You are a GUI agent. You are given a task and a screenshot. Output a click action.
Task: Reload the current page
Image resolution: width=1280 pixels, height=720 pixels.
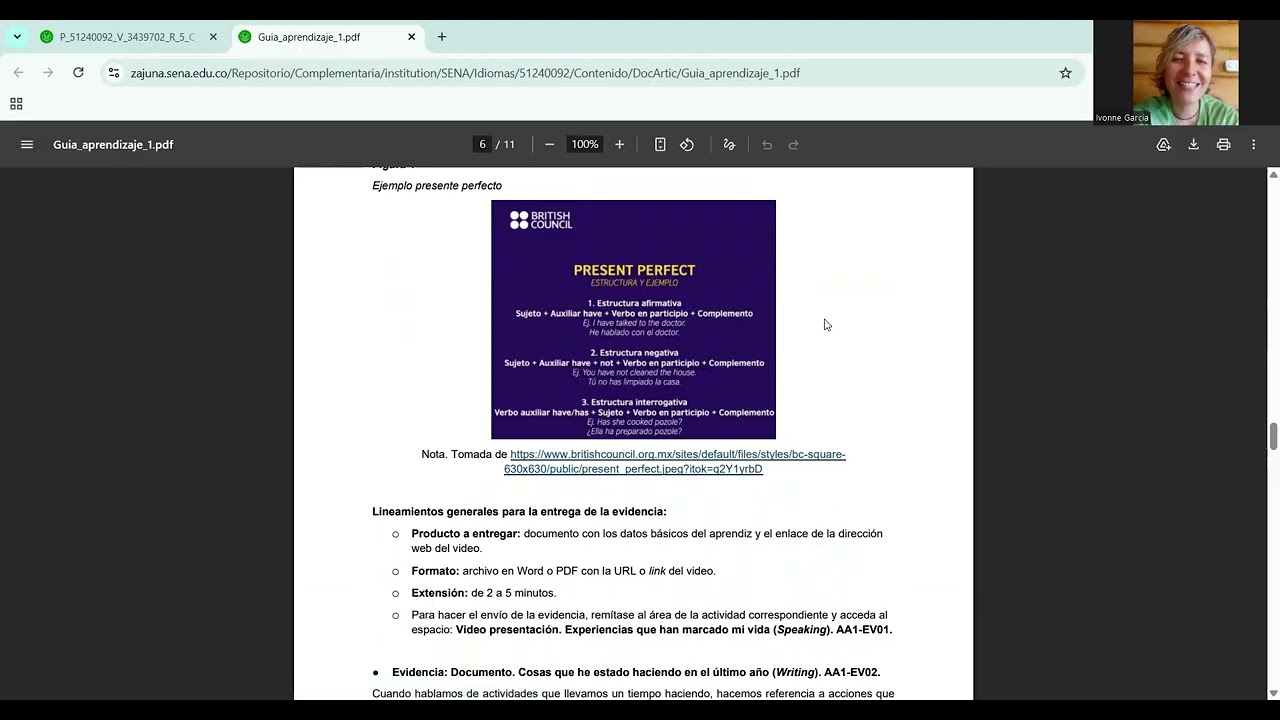[78, 73]
